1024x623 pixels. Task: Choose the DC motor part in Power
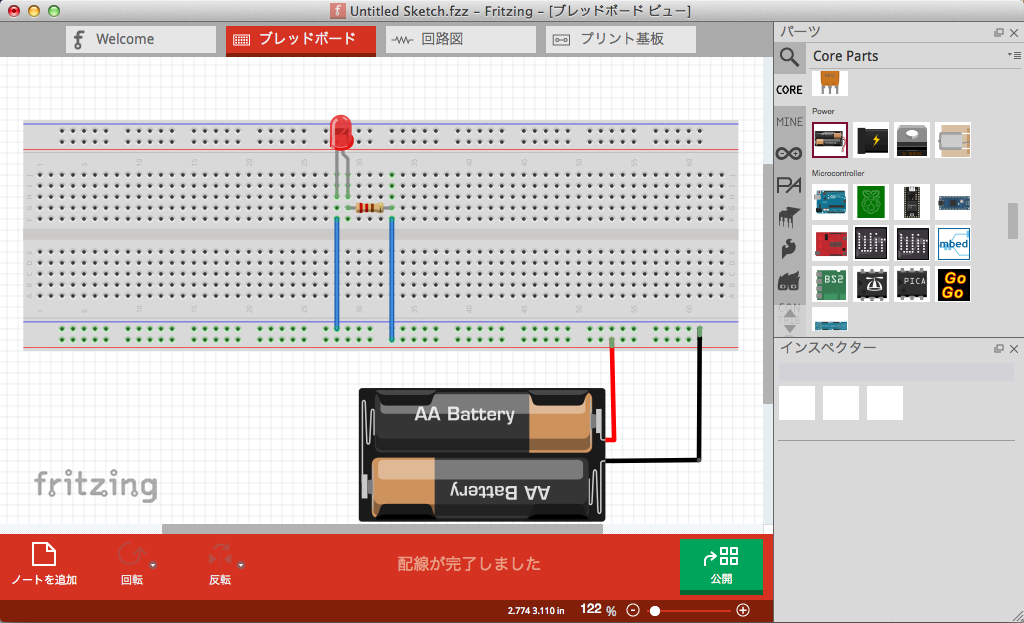click(953, 141)
